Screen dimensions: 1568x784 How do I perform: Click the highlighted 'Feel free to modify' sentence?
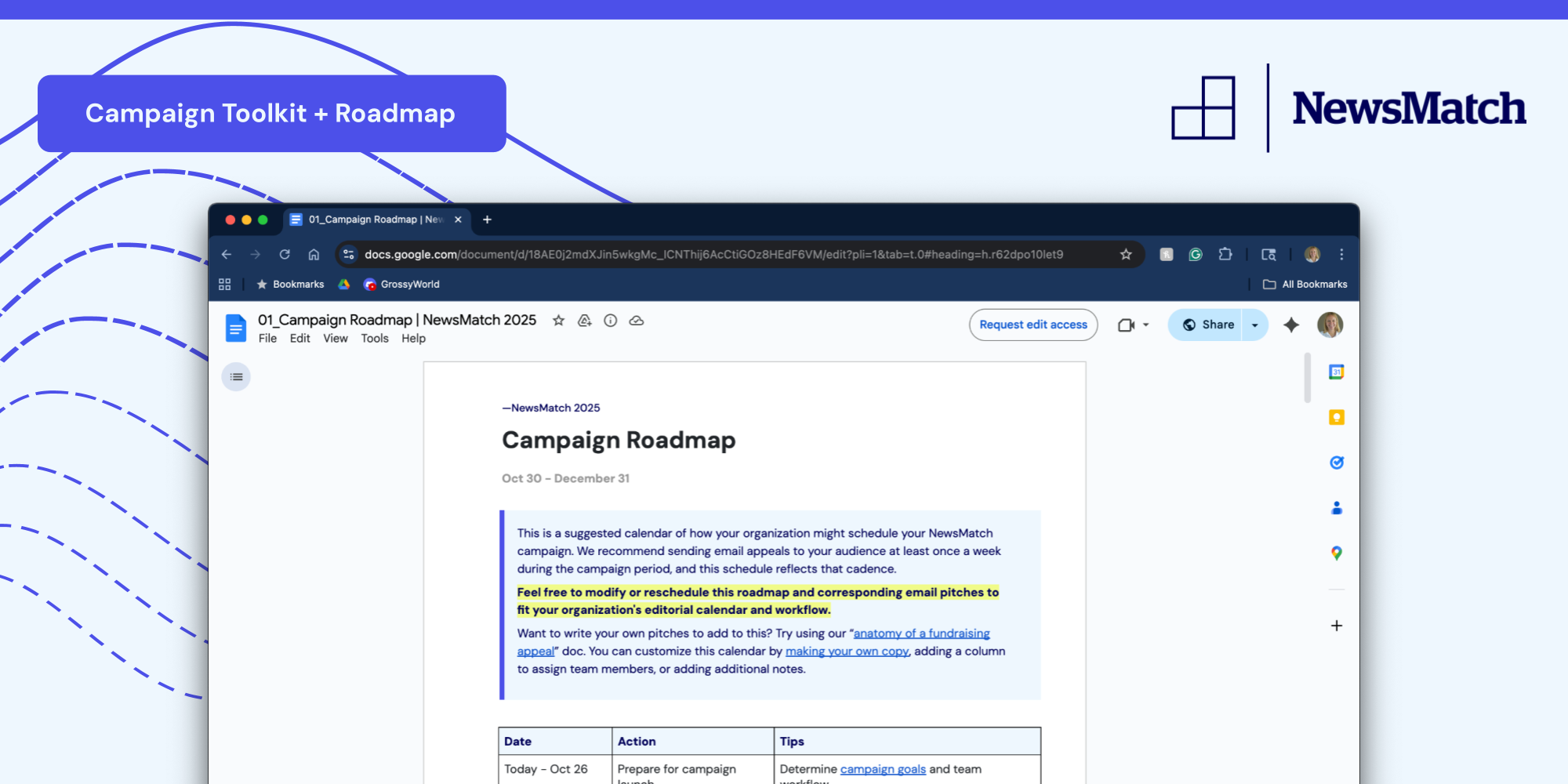pos(757,601)
